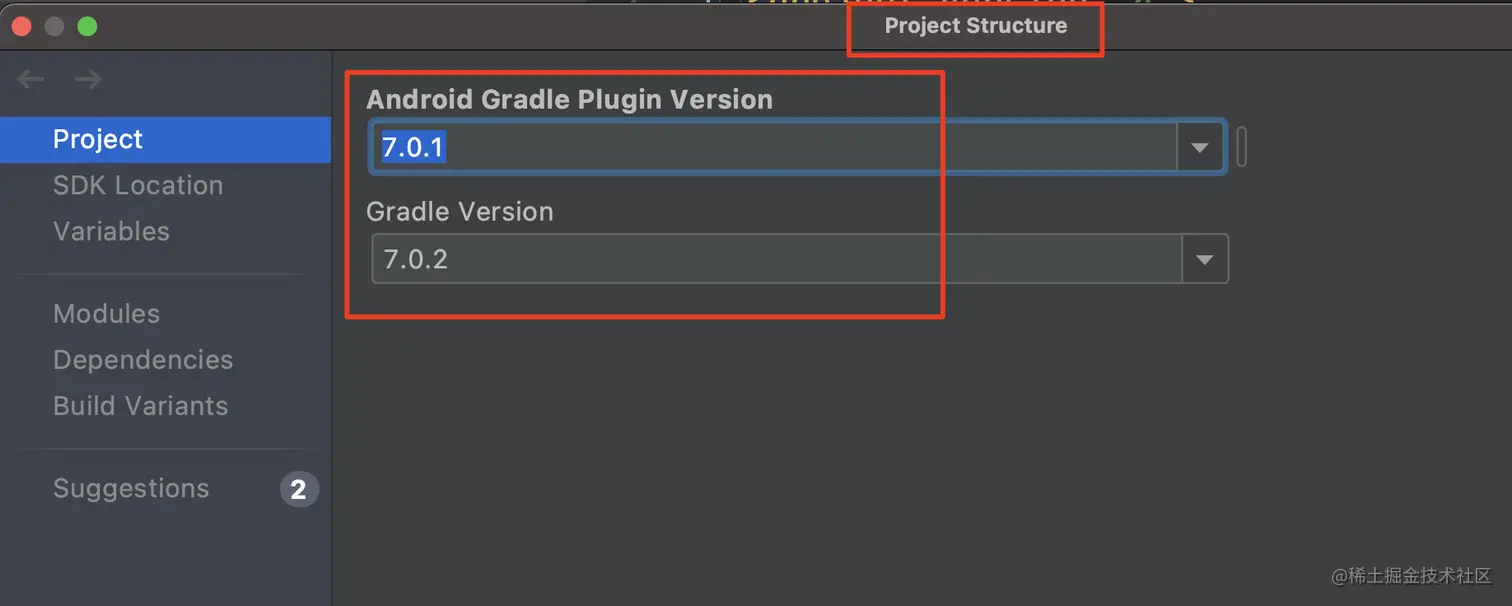Screen dimensions: 1512x606
Task: Switch to Dependencies section
Action: tap(143, 360)
